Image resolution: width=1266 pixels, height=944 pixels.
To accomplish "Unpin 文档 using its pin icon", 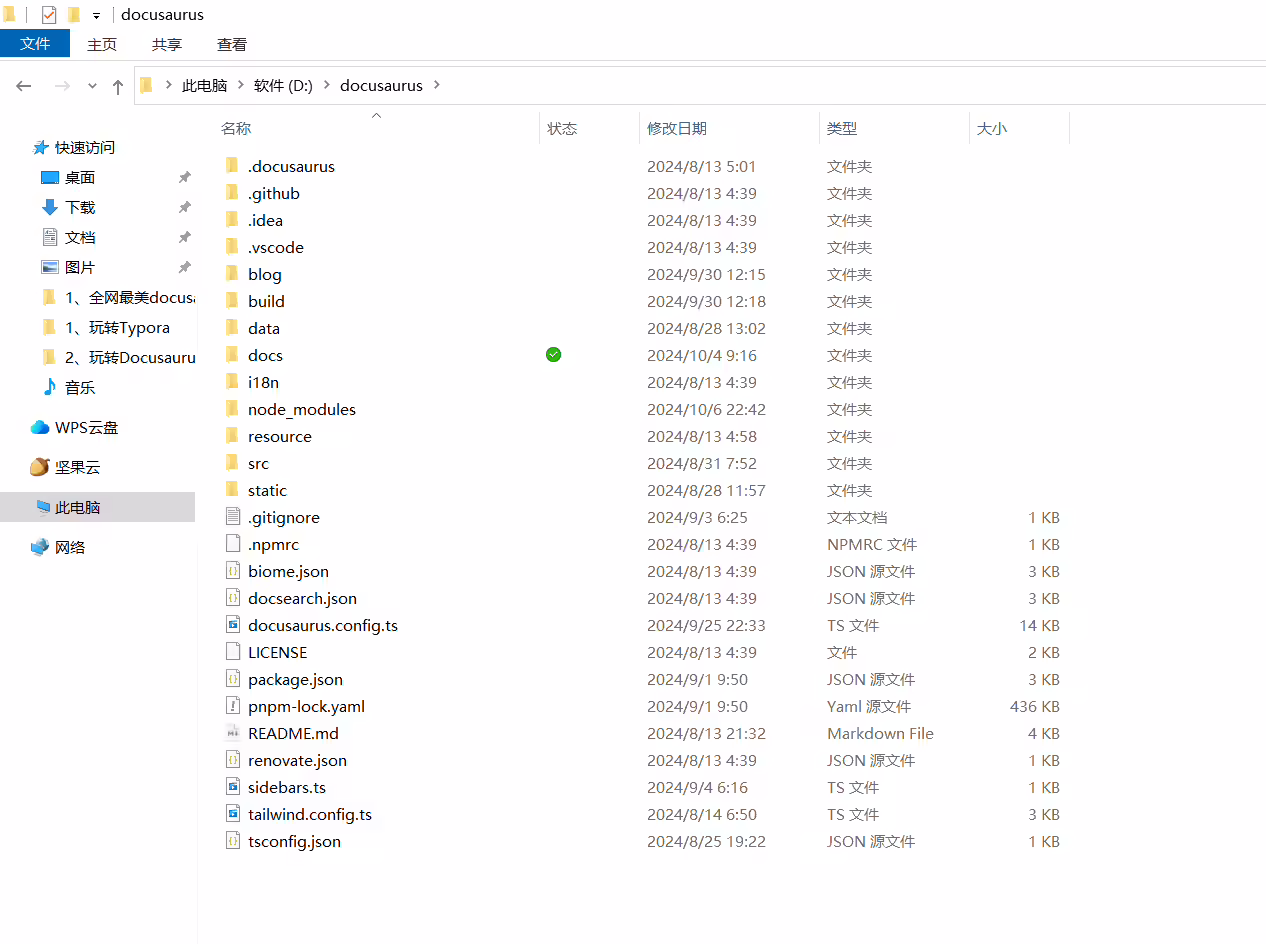I will pos(184,237).
